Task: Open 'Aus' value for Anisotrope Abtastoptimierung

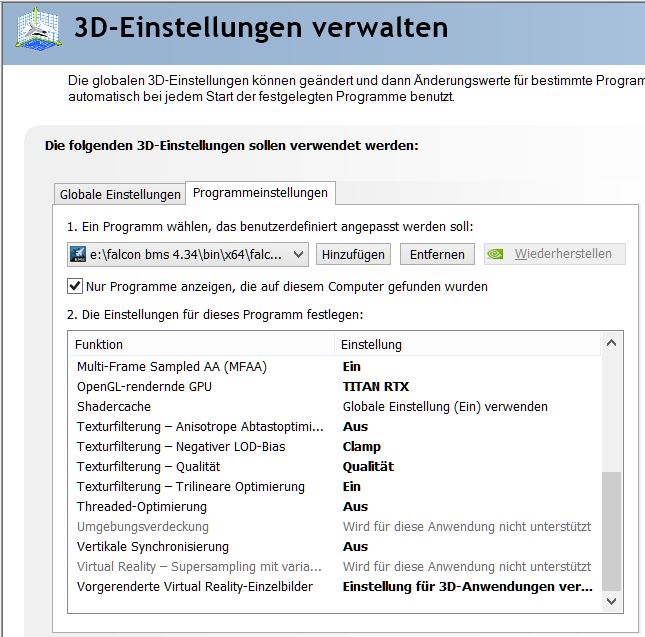Action: 355,426
